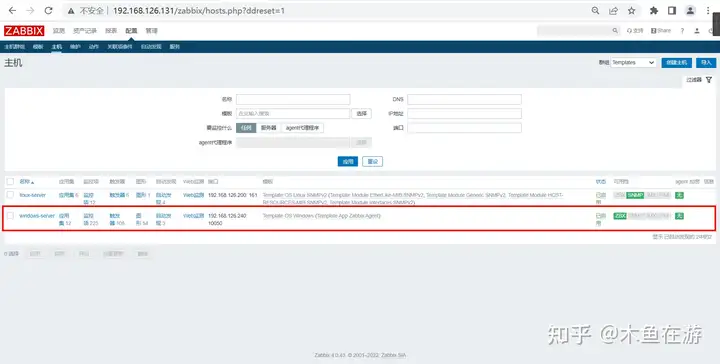Switch to Discovery submenu tab

151,47
